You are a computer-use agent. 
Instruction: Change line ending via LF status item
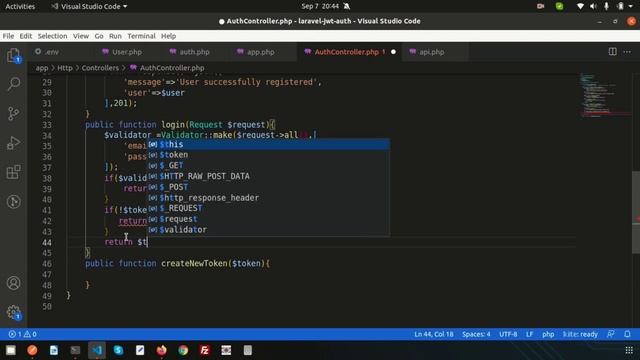[529, 334]
